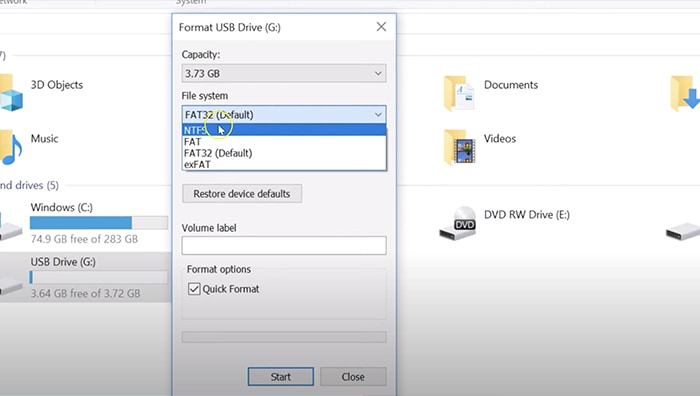The width and height of the screenshot is (700, 396).
Task: Click the Music folder label
Action: pos(44,138)
